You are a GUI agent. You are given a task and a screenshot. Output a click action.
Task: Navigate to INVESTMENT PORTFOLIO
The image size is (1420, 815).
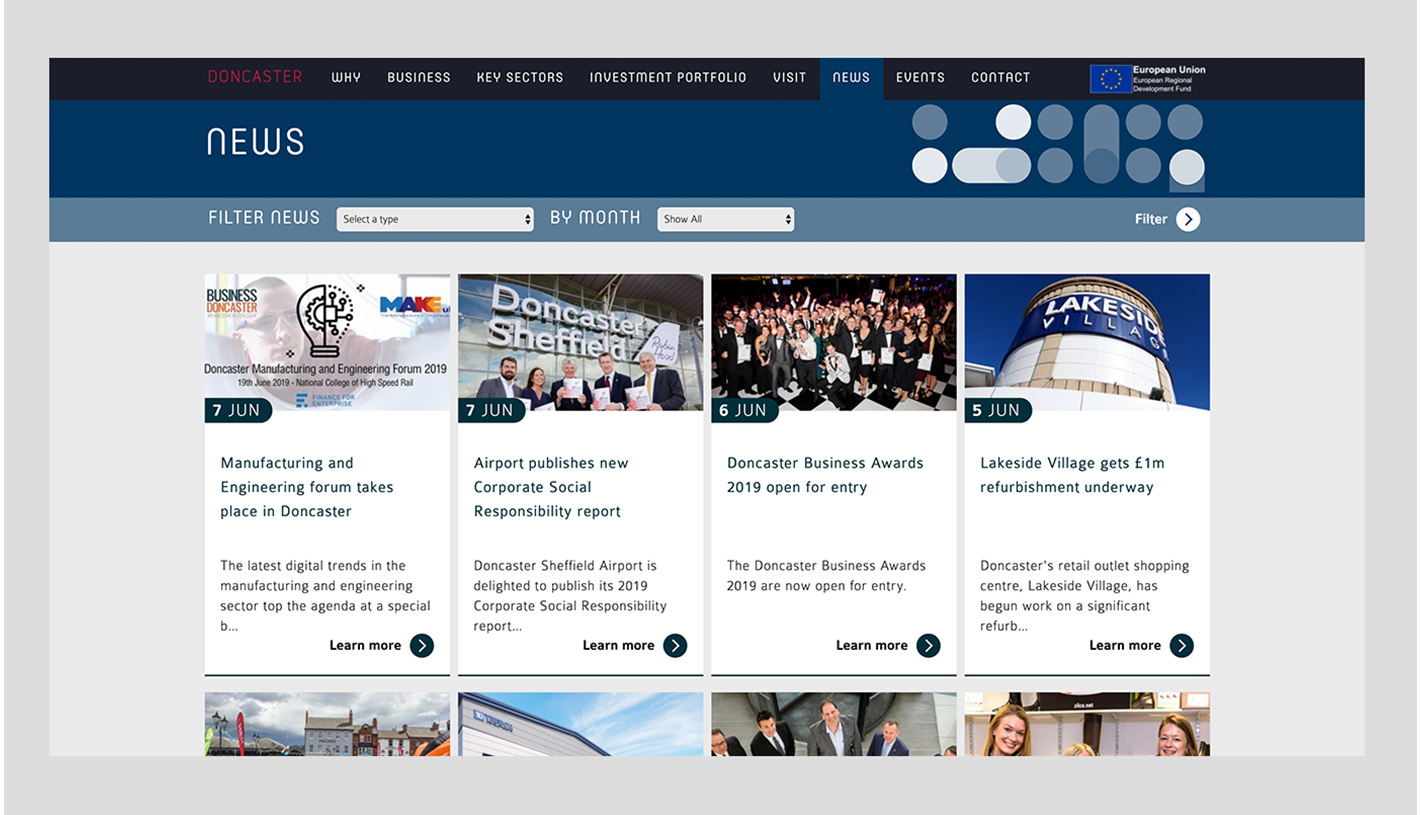click(668, 78)
